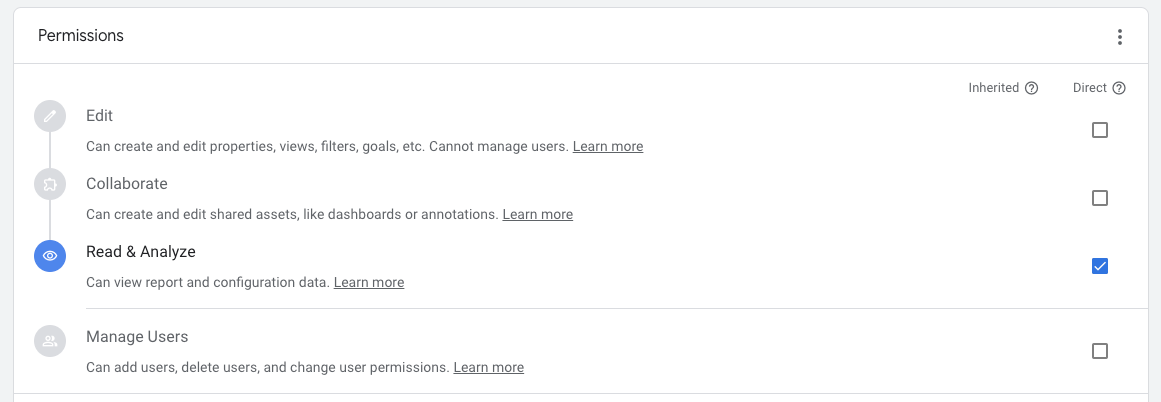The height and width of the screenshot is (402, 1161).
Task: Click the Edit pencil icon
Action: (x=50, y=116)
